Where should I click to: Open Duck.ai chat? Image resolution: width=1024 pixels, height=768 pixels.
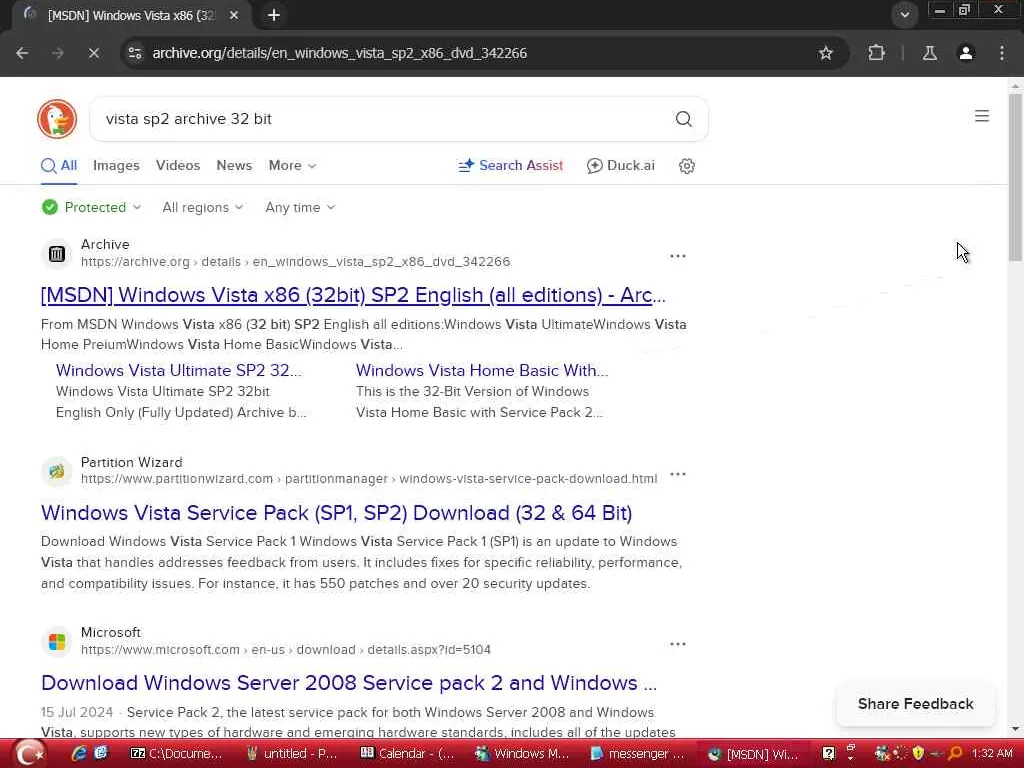[620, 166]
